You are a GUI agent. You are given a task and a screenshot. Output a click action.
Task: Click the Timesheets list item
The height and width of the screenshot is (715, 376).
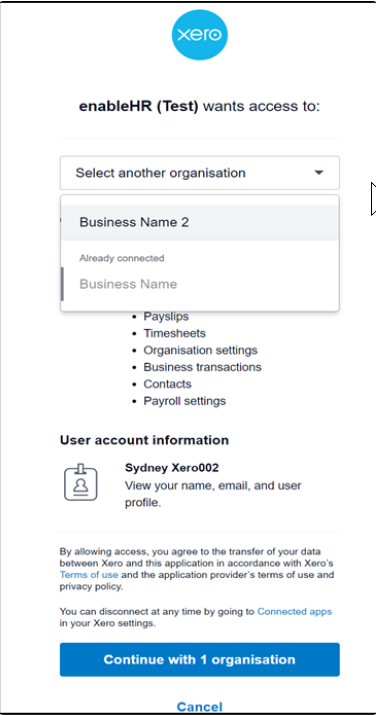tap(175, 333)
